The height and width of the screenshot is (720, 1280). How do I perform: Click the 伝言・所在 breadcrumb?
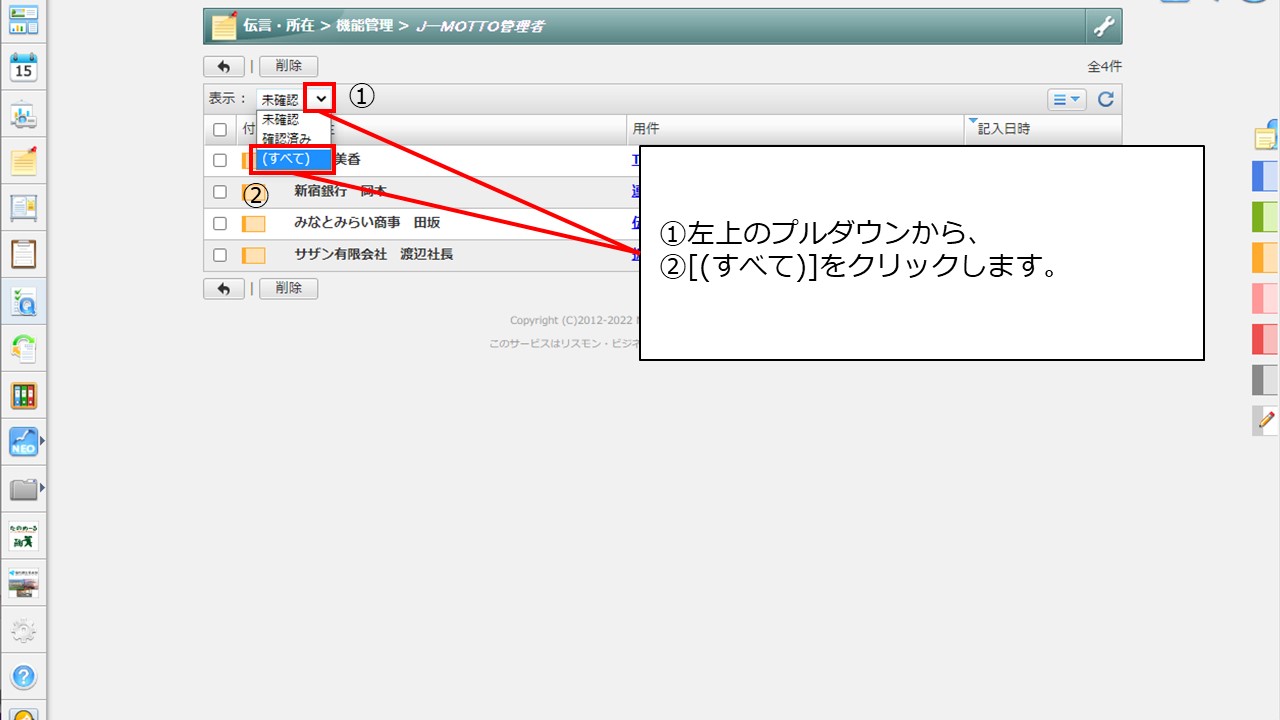pyautogui.click(x=279, y=27)
